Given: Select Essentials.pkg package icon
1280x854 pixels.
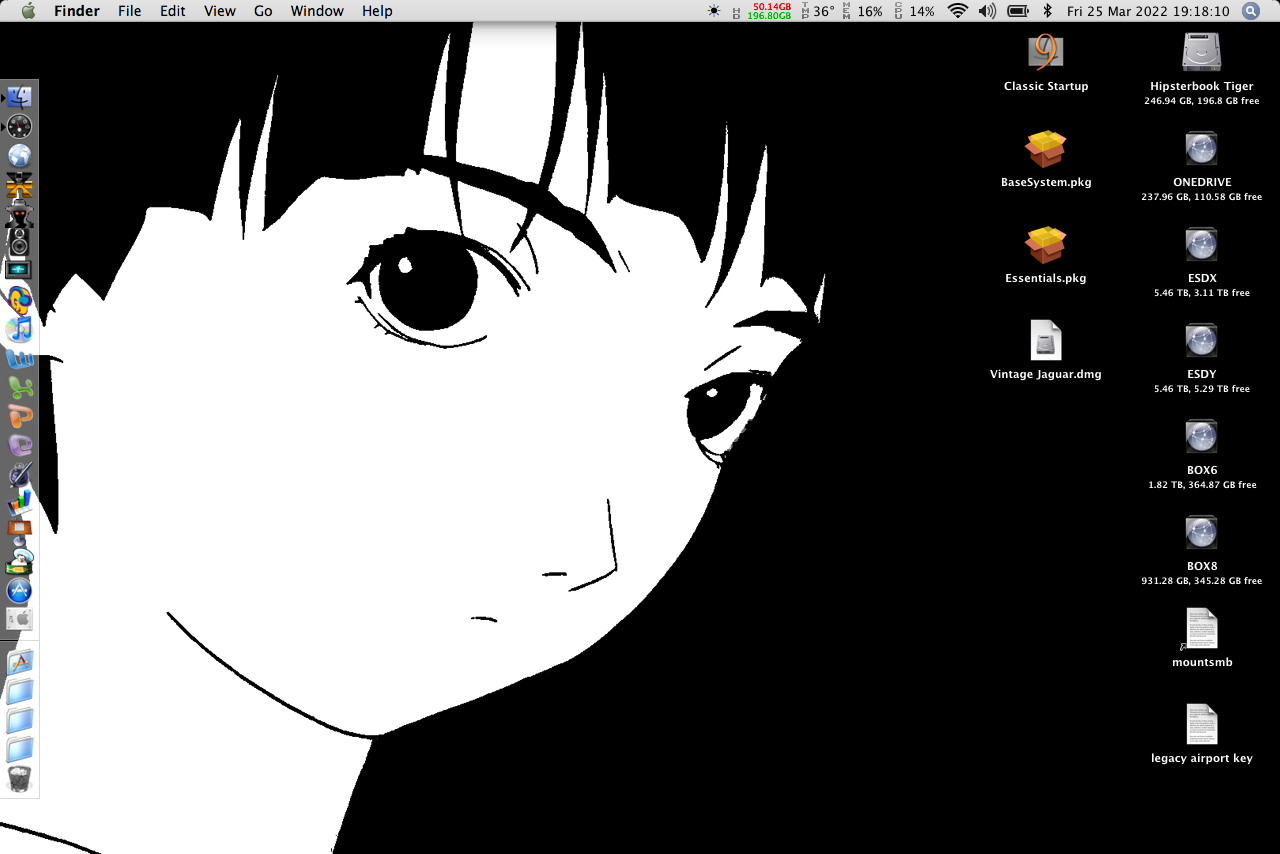Looking at the screenshot, I should (x=1046, y=245).
